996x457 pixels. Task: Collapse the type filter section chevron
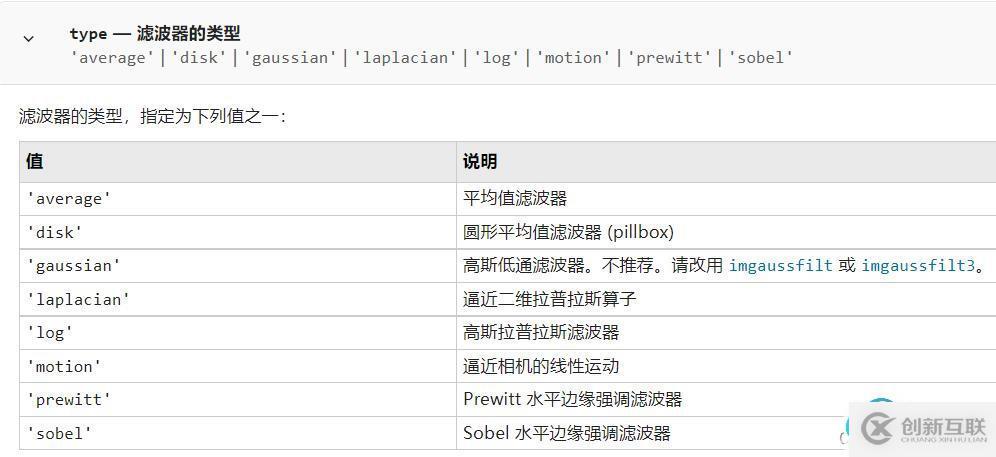pos(28,39)
